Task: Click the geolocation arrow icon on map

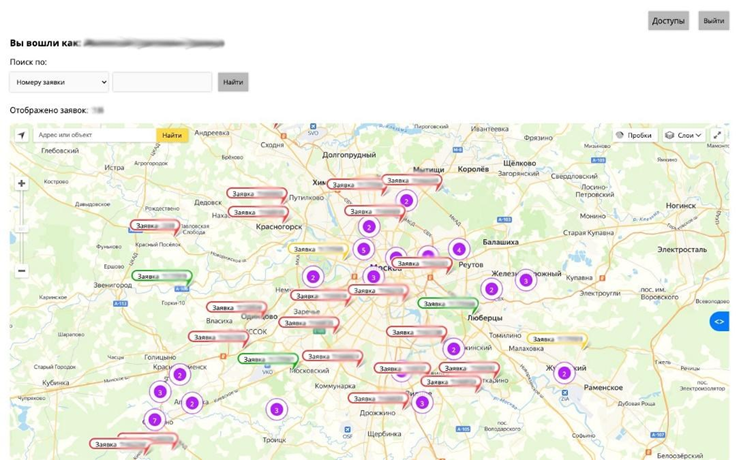Action: tap(21, 135)
